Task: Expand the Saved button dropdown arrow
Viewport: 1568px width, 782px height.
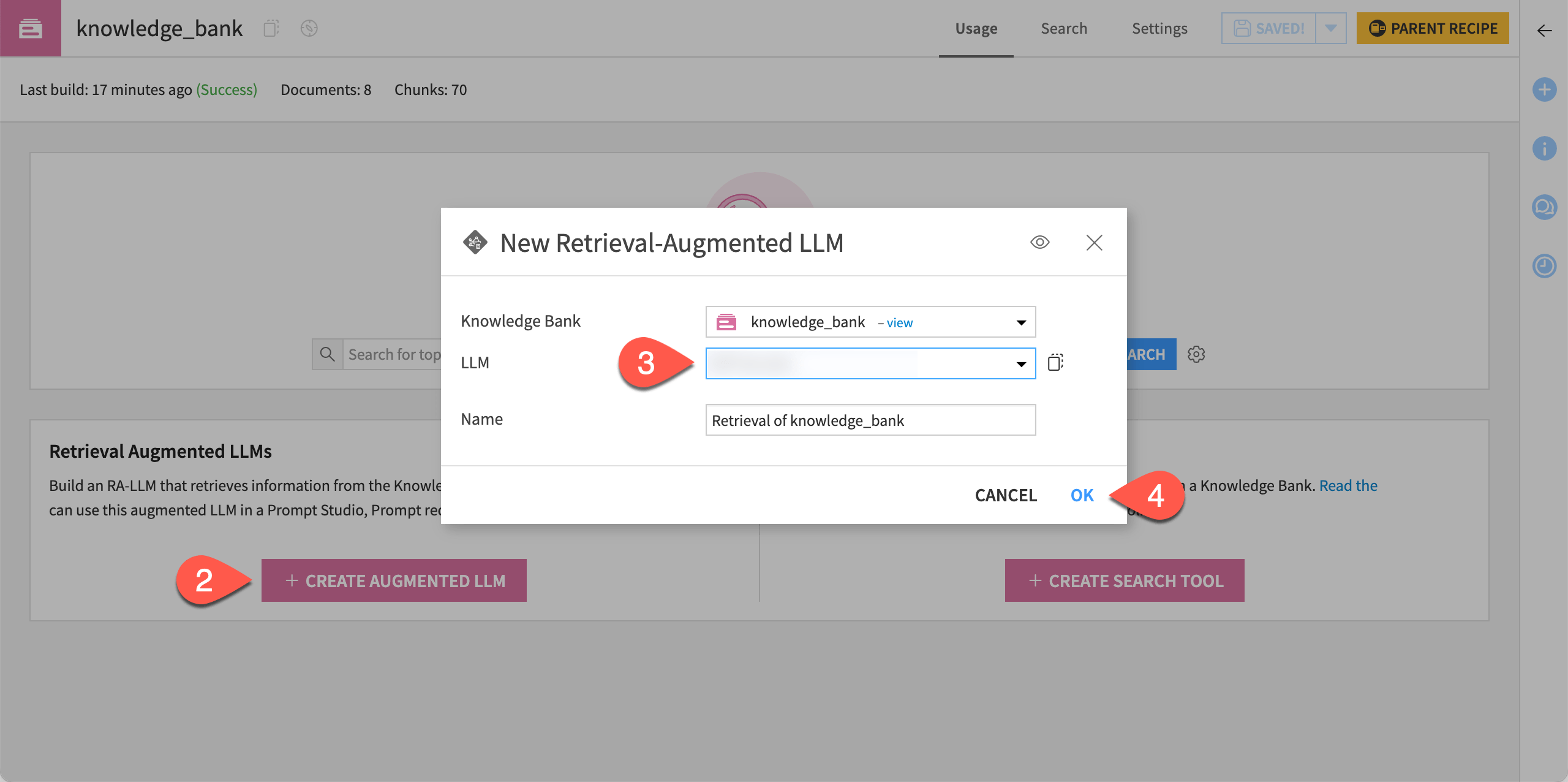Action: click(x=1330, y=28)
